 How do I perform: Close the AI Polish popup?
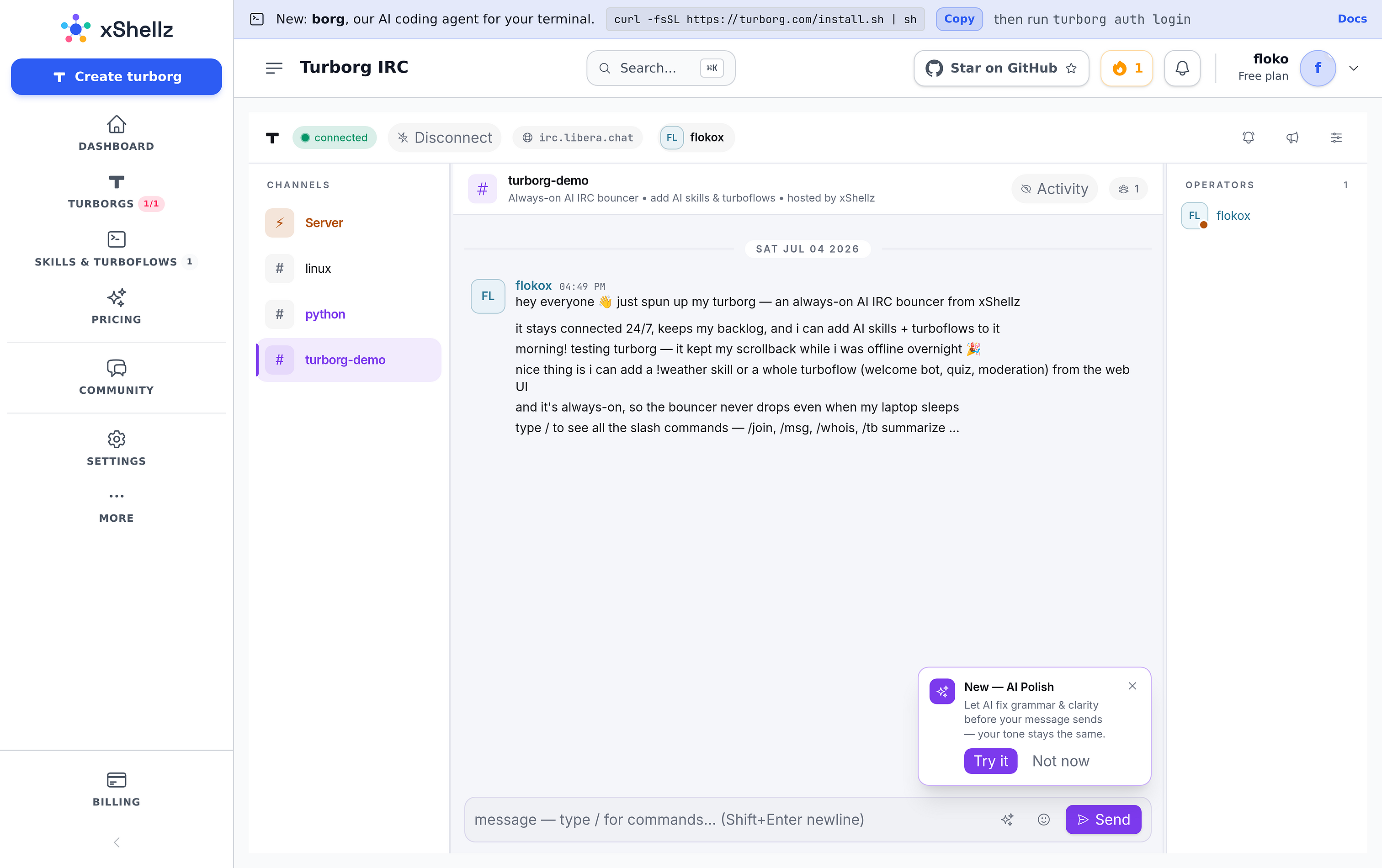pyautogui.click(x=1132, y=686)
